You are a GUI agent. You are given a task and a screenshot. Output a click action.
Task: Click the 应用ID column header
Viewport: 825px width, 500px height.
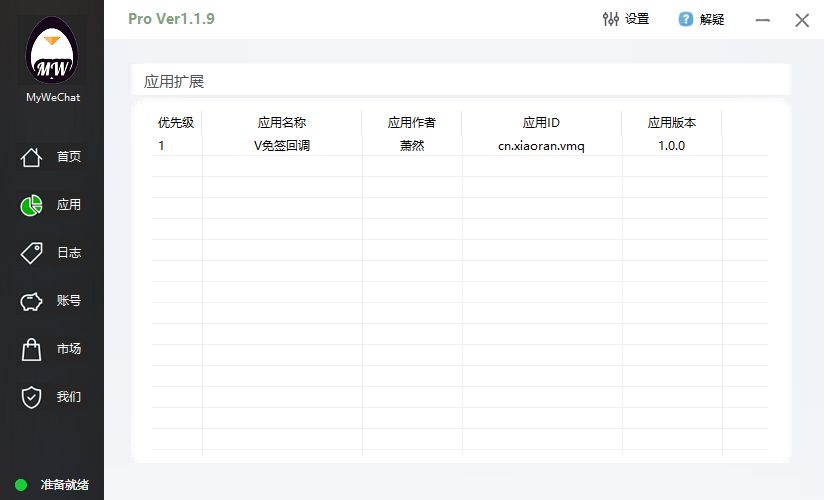pos(541,123)
